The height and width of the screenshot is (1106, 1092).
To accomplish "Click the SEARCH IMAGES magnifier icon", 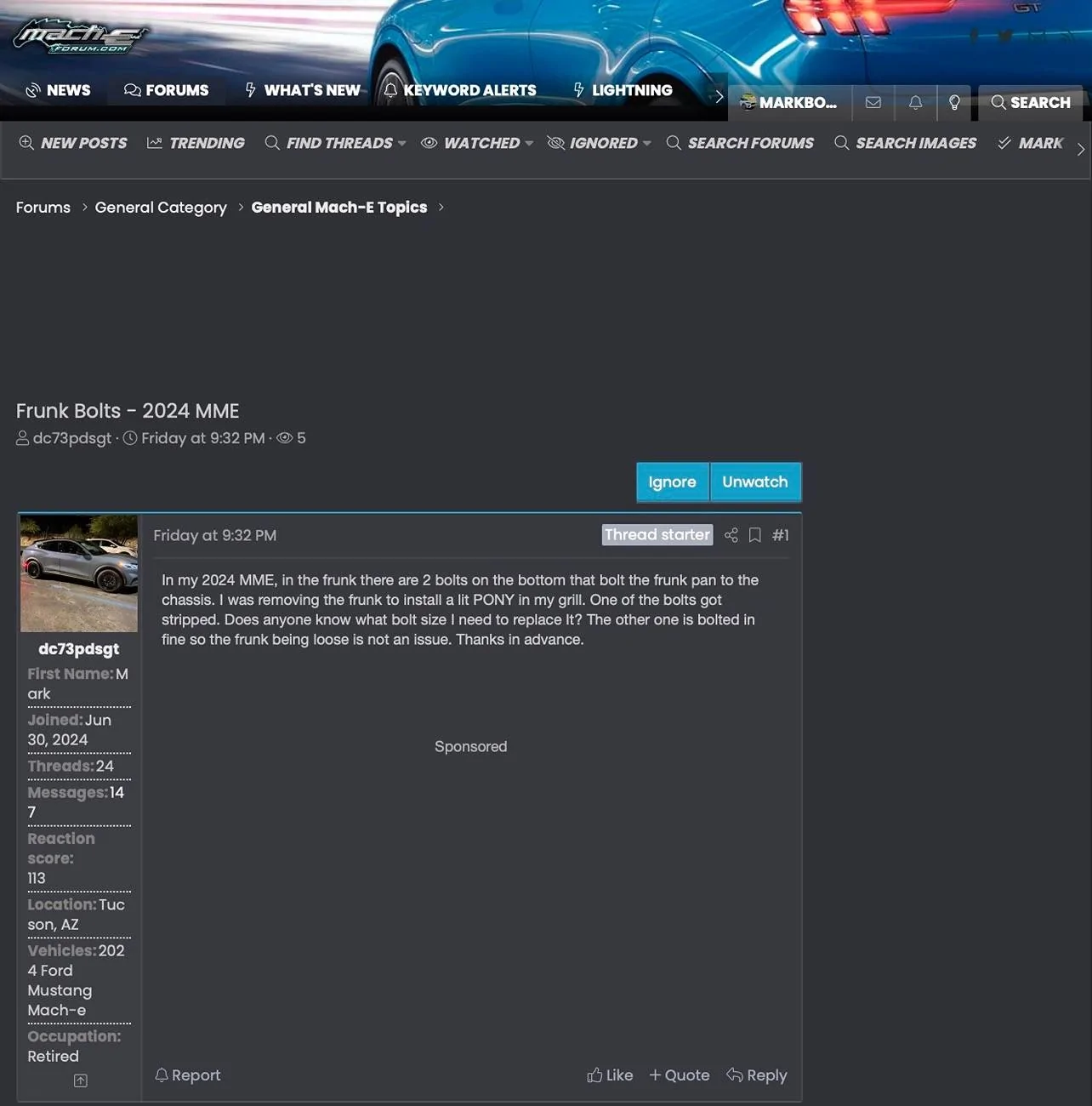I will tap(842, 143).
